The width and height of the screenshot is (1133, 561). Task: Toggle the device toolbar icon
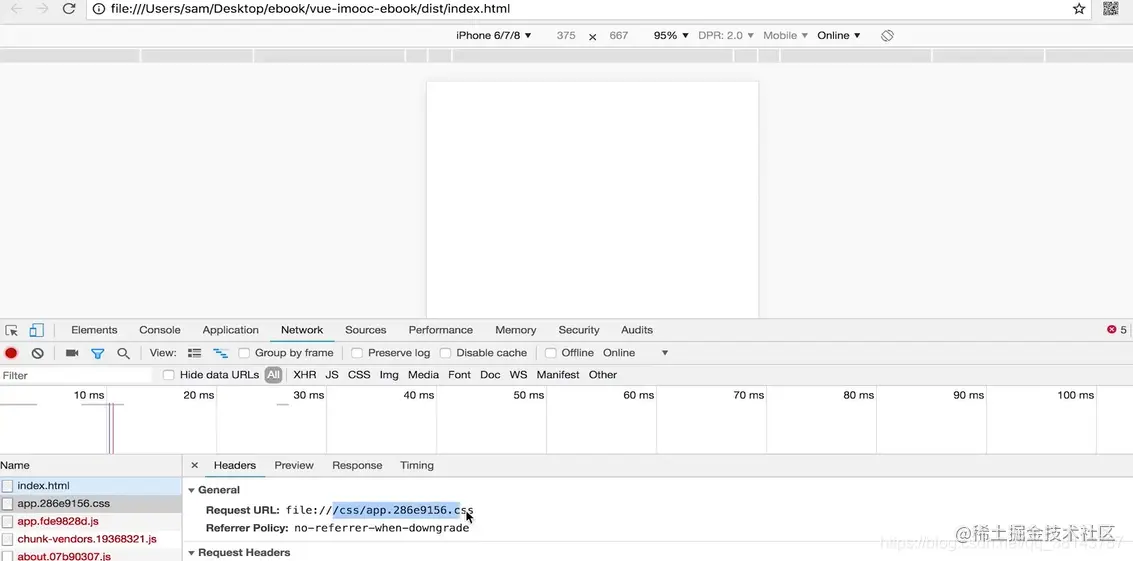point(36,330)
